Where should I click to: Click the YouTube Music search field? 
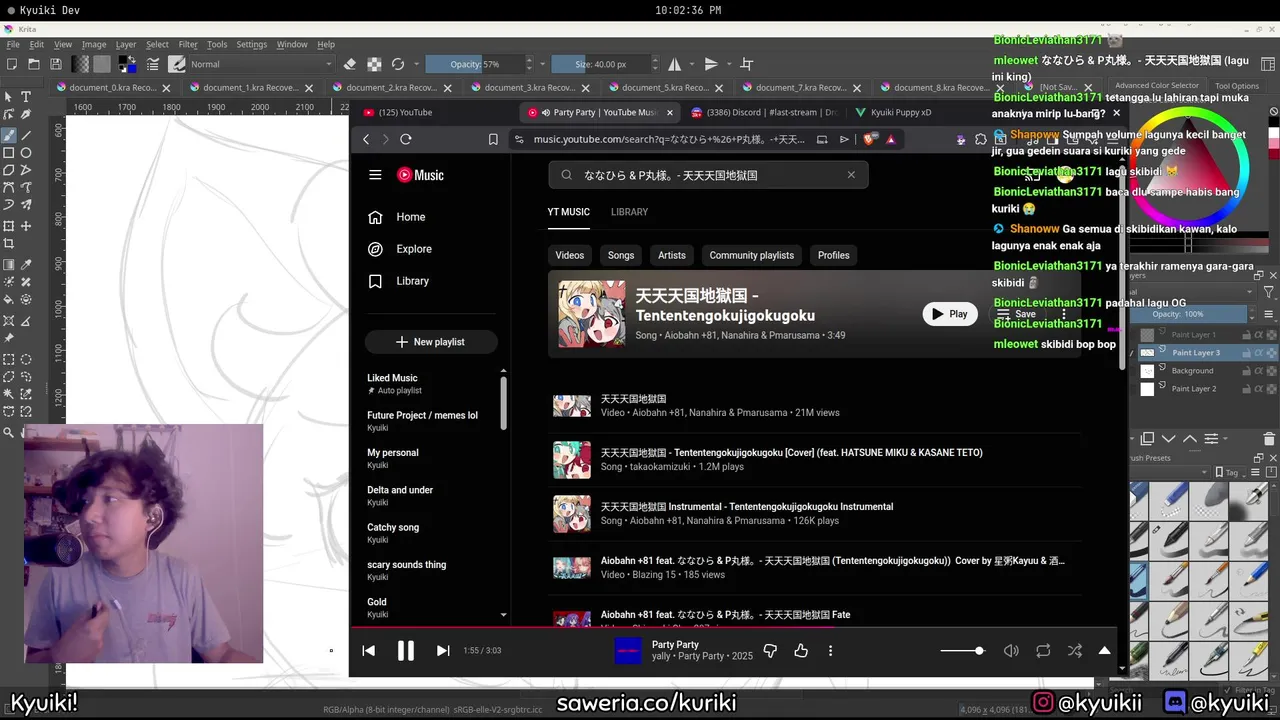point(708,175)
